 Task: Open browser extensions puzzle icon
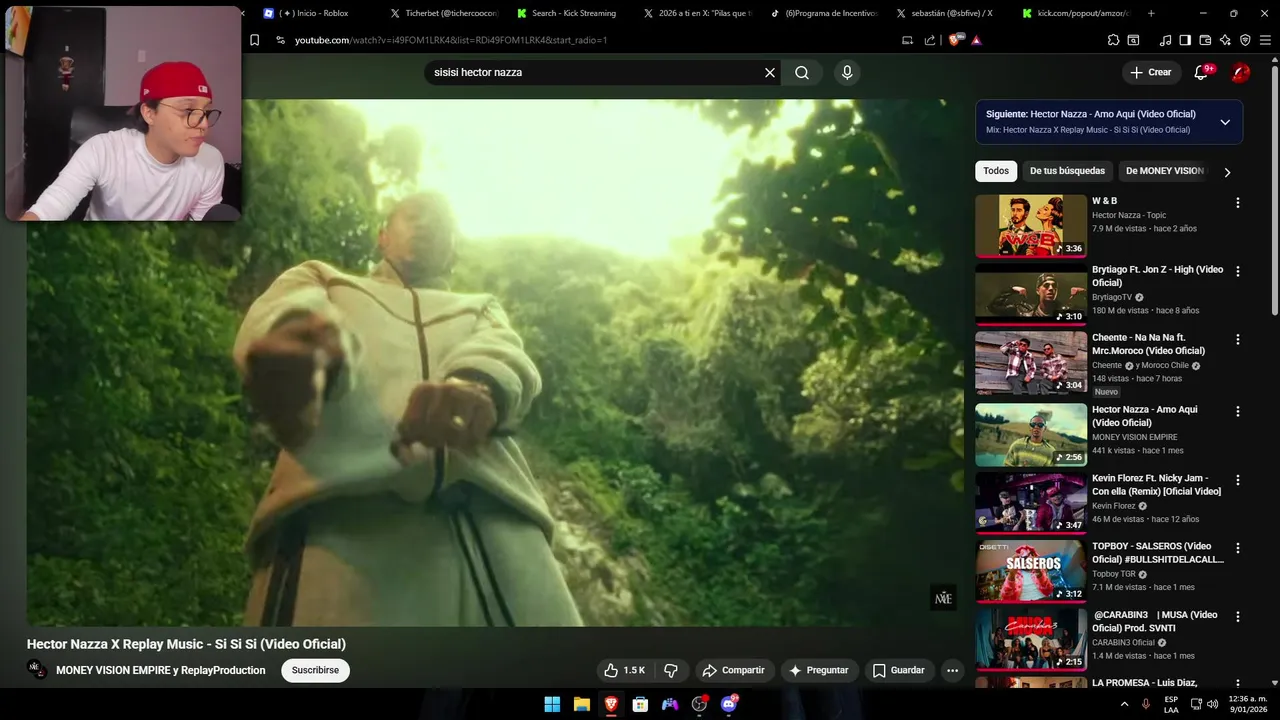click(1113, 40)
